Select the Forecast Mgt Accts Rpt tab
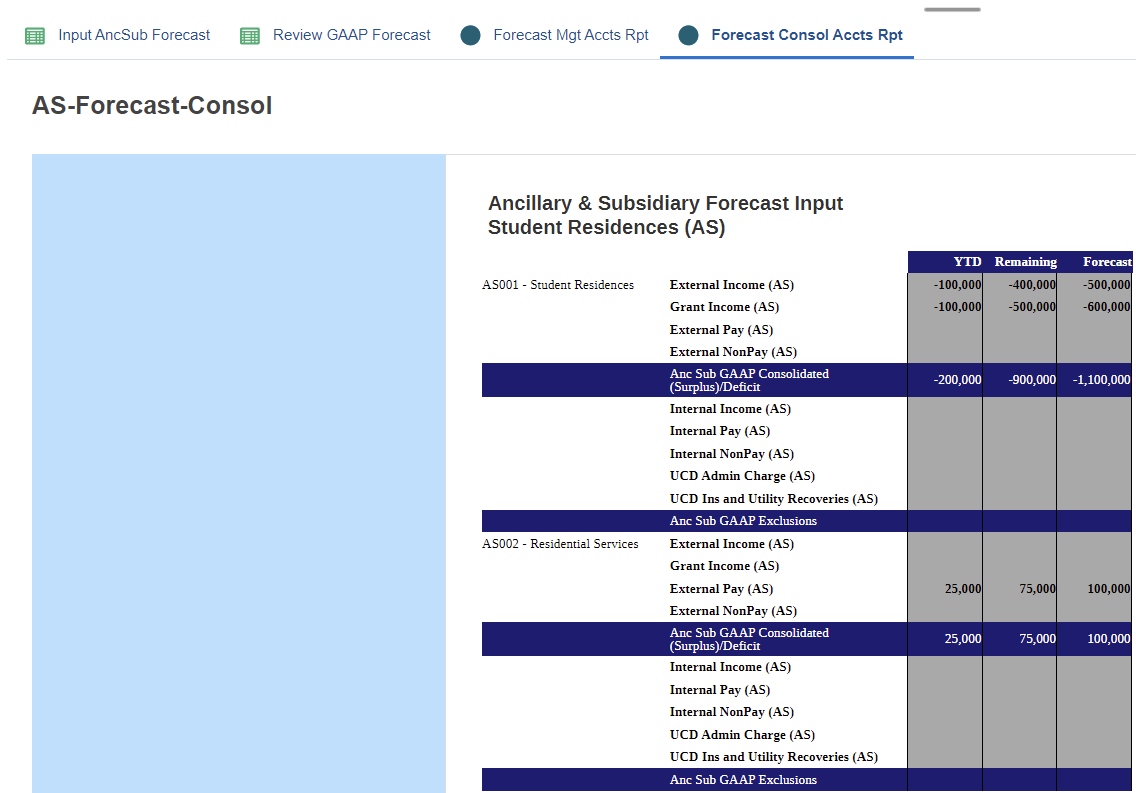The height and width of the screenshot is (793, 1136). (x=571, y=35)
